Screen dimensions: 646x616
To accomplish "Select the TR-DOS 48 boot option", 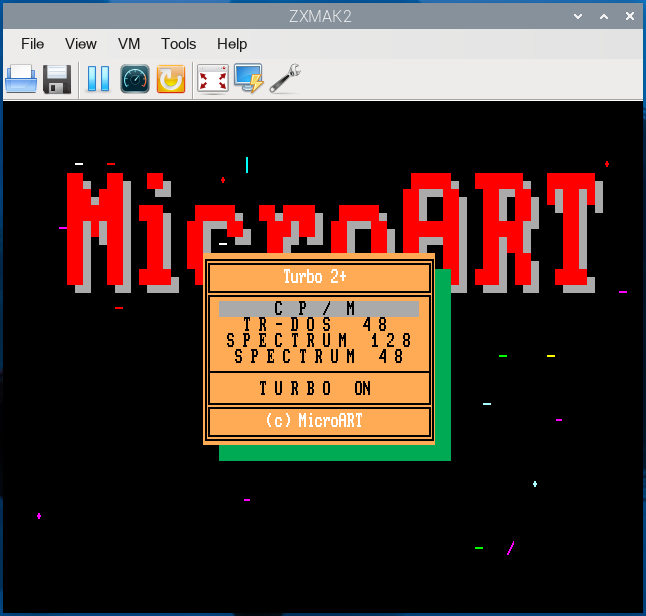I will 315,325.
